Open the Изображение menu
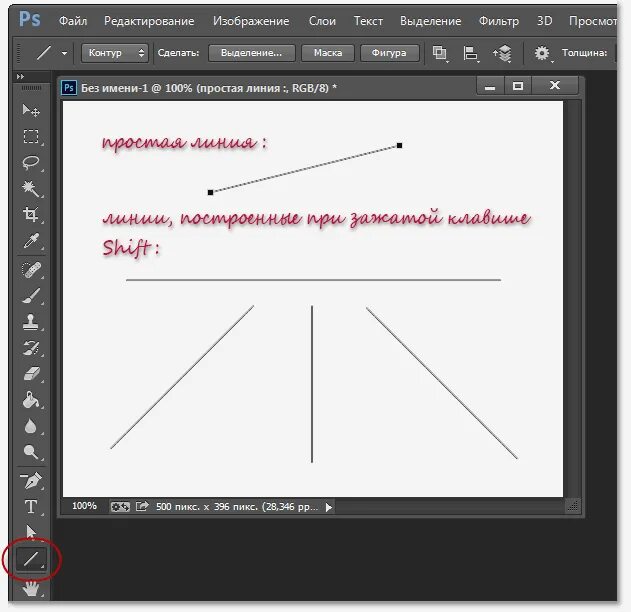The width and height of the screenshot is (631, 612). tap(251, 21)
